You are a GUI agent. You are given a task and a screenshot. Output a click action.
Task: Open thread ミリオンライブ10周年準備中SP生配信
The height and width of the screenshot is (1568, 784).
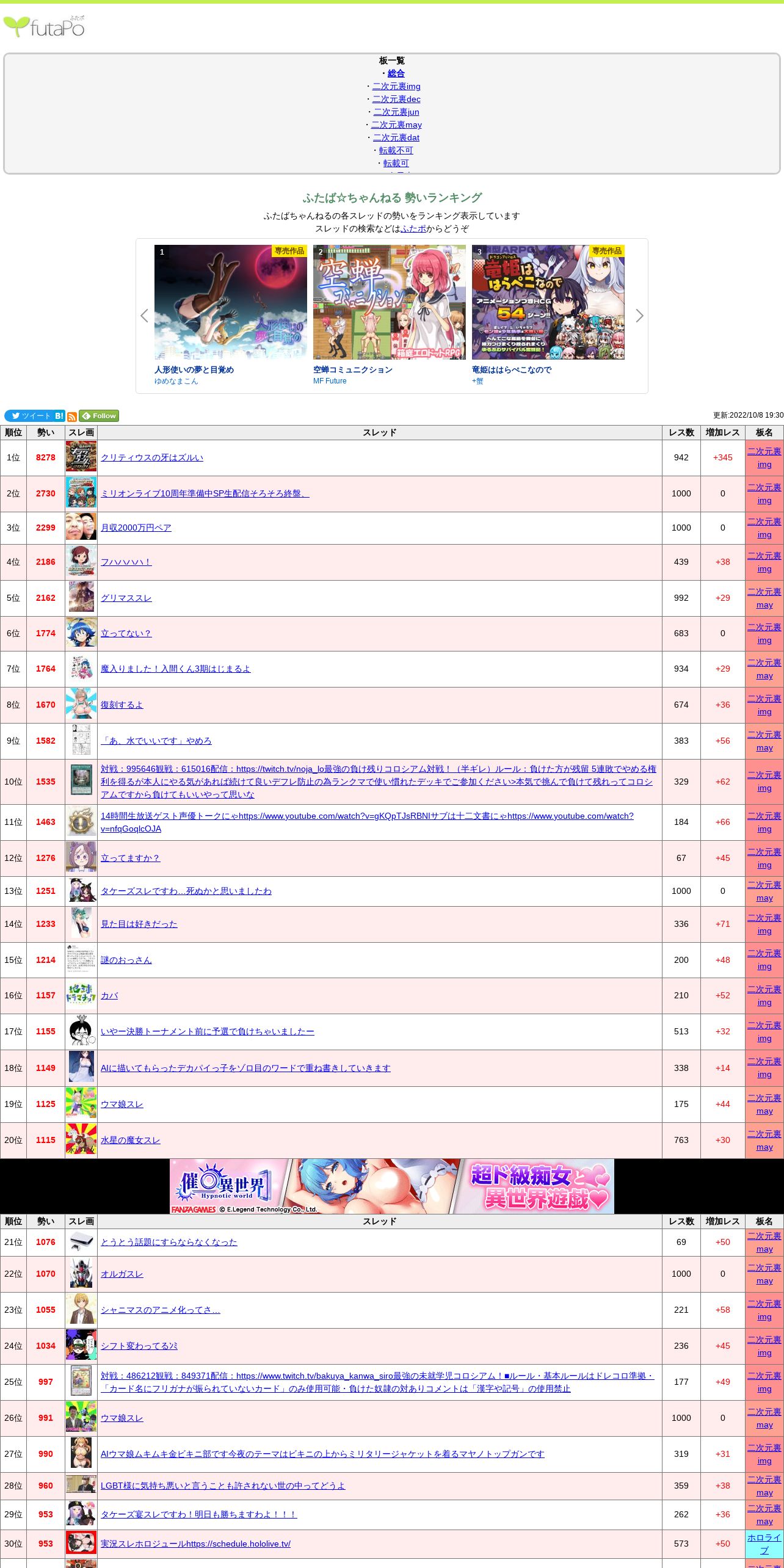tap(205, 493)
